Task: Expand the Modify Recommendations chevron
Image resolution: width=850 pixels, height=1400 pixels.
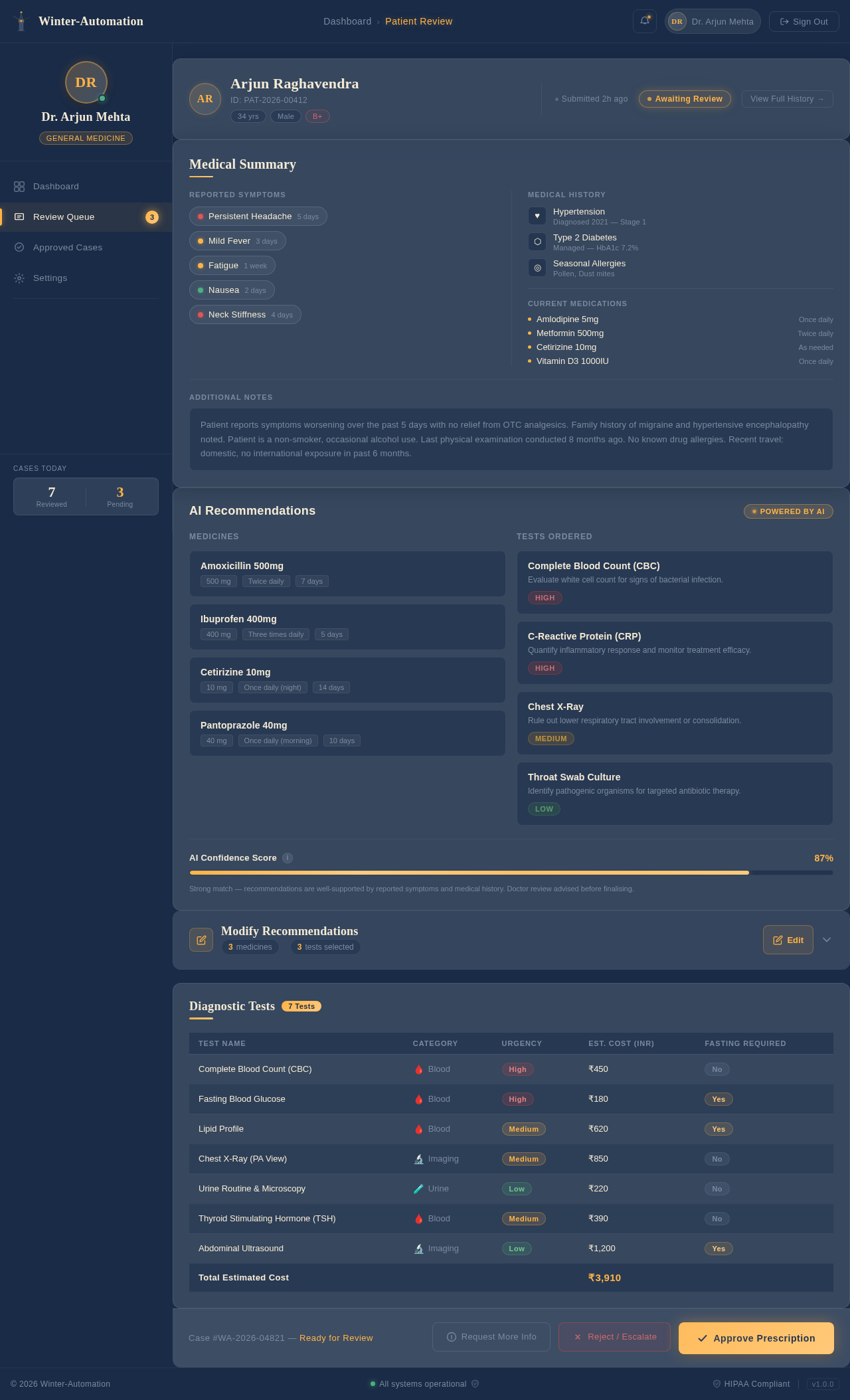Action: click(827, 940)
